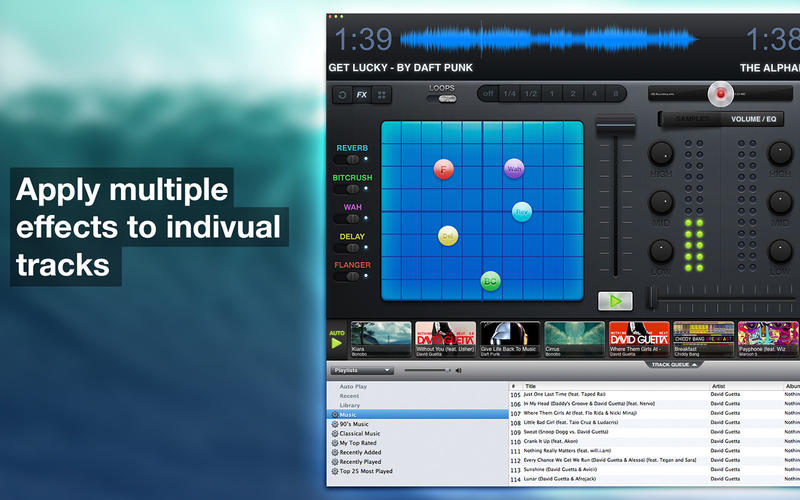Toggle the LOOPS switch
Image resolution: width=800 pixels, height=500 pixels.
tap(442, 98)
